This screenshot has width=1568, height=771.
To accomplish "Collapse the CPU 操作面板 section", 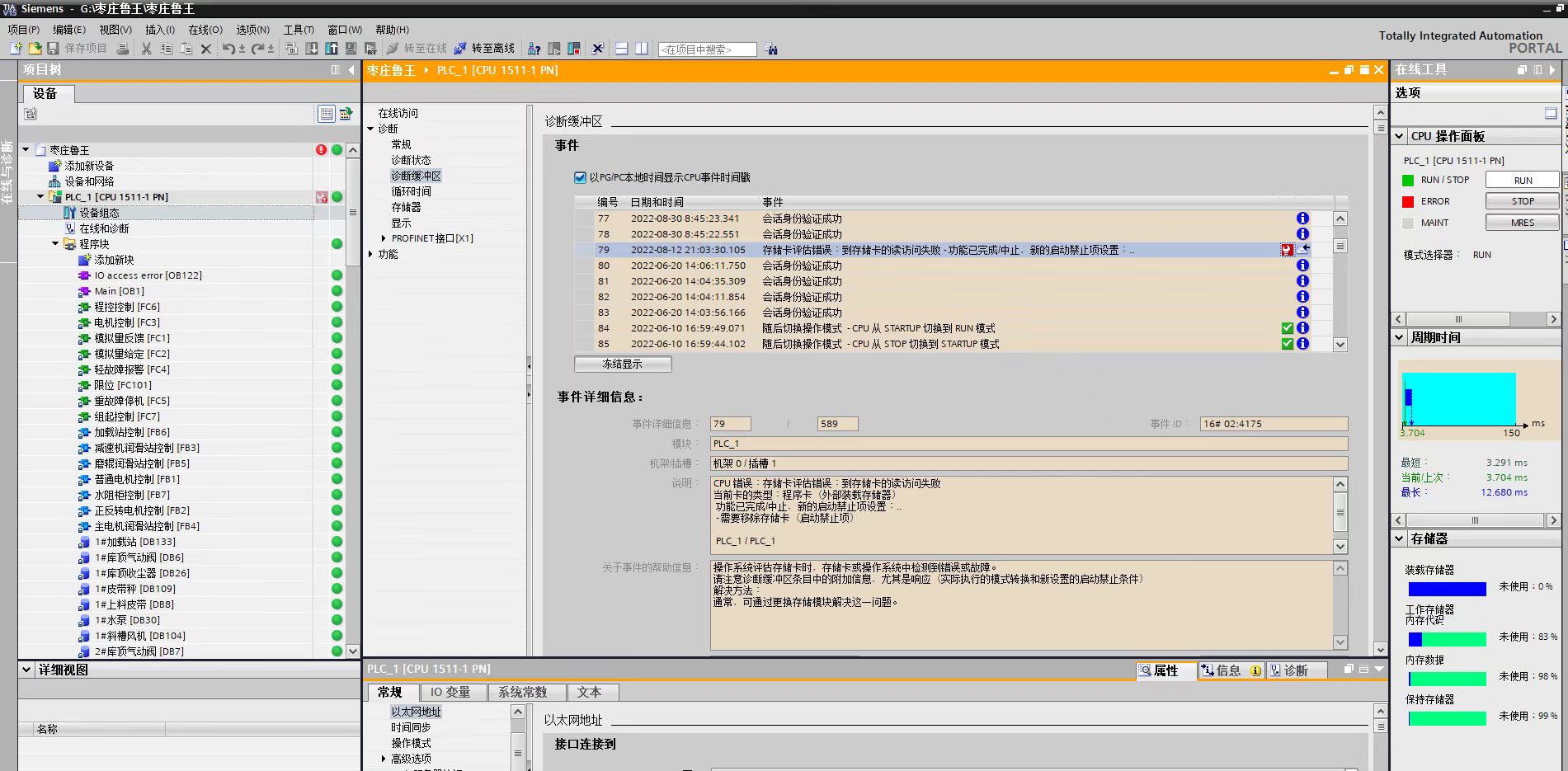I will coord(1399,136).
